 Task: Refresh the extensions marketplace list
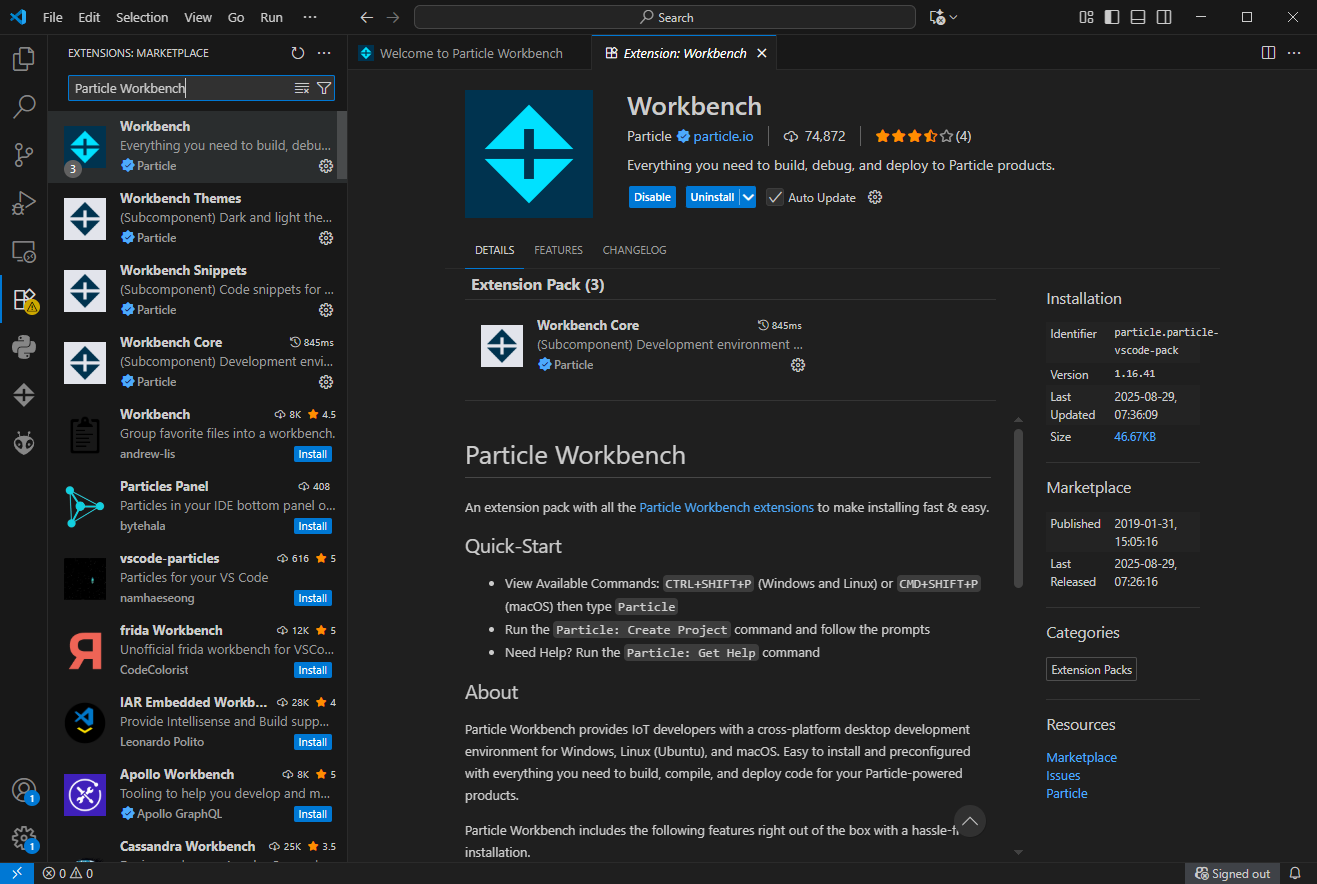[x=297, y=53]
